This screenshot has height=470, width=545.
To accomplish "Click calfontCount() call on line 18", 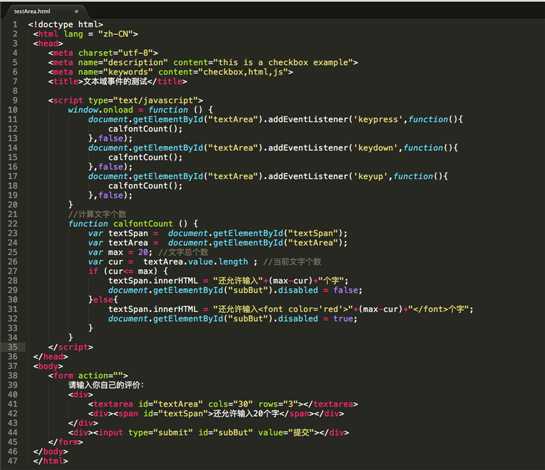I will (145, 186).
